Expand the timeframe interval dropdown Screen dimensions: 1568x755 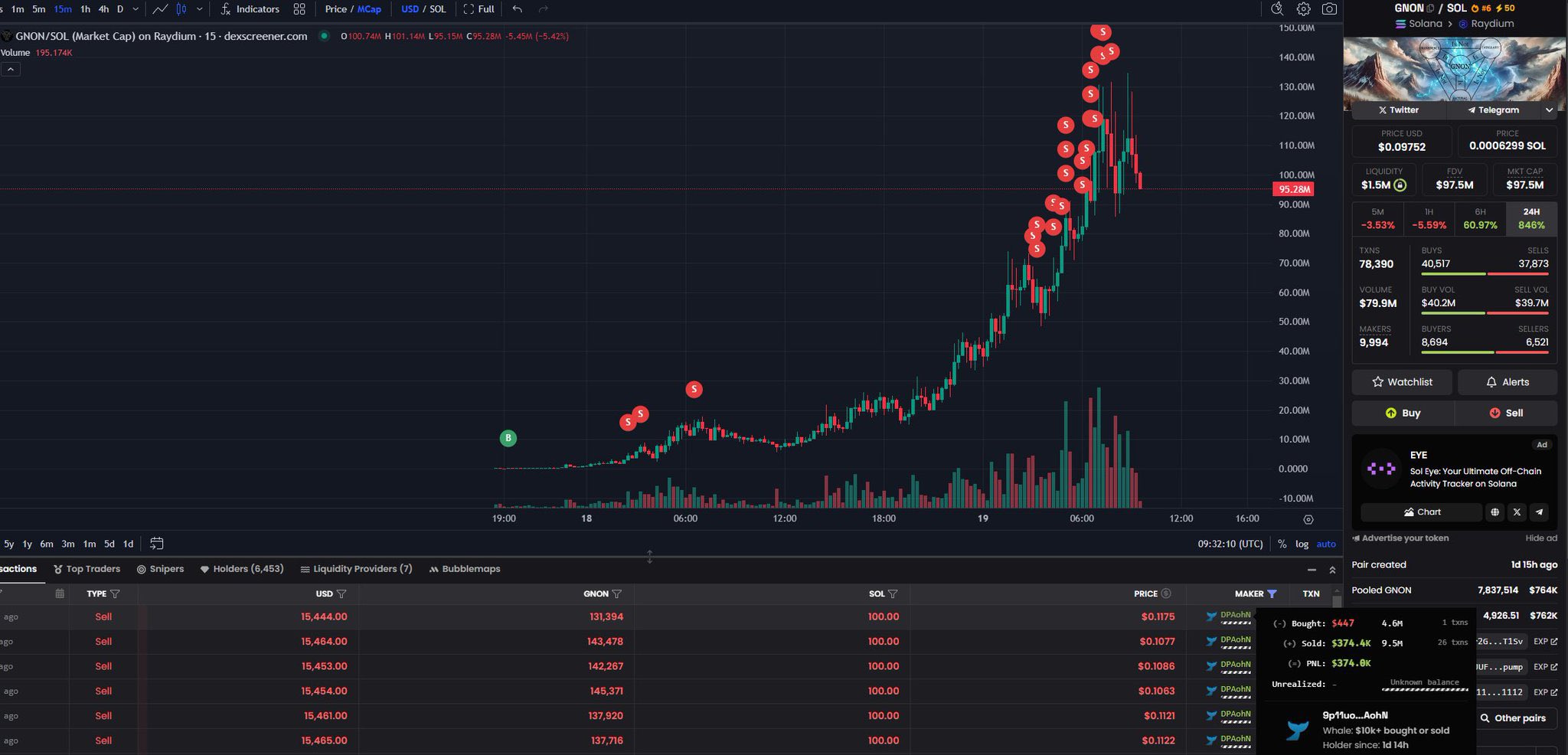coord(136,9)
